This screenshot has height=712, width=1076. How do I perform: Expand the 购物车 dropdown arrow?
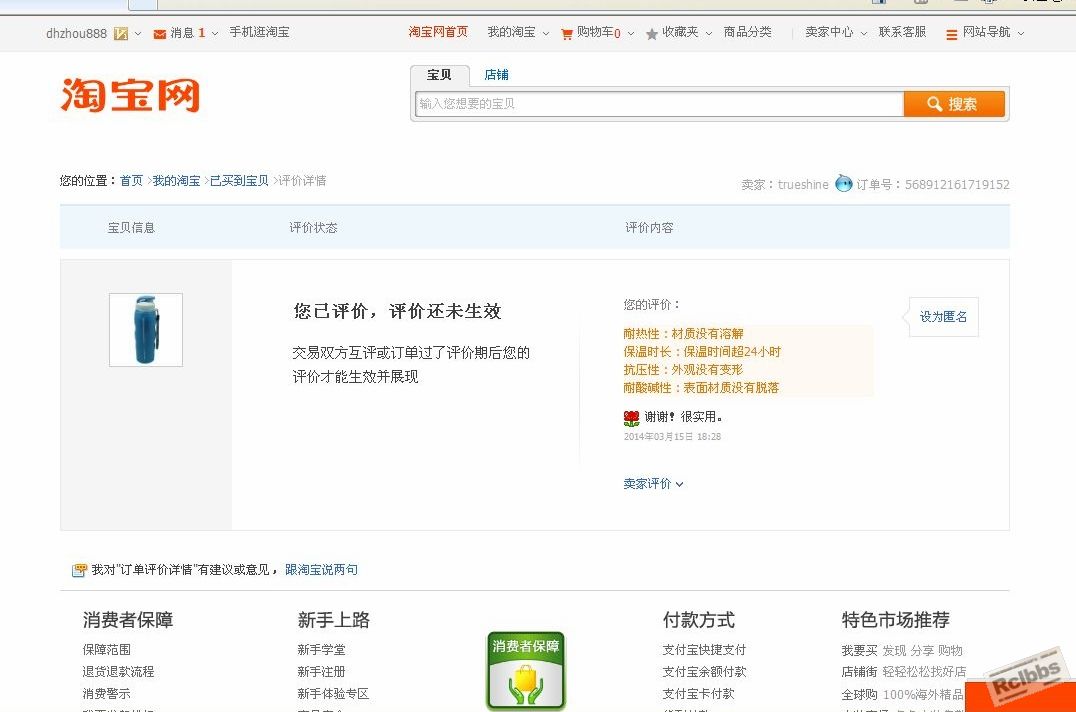tap(631, 33)
